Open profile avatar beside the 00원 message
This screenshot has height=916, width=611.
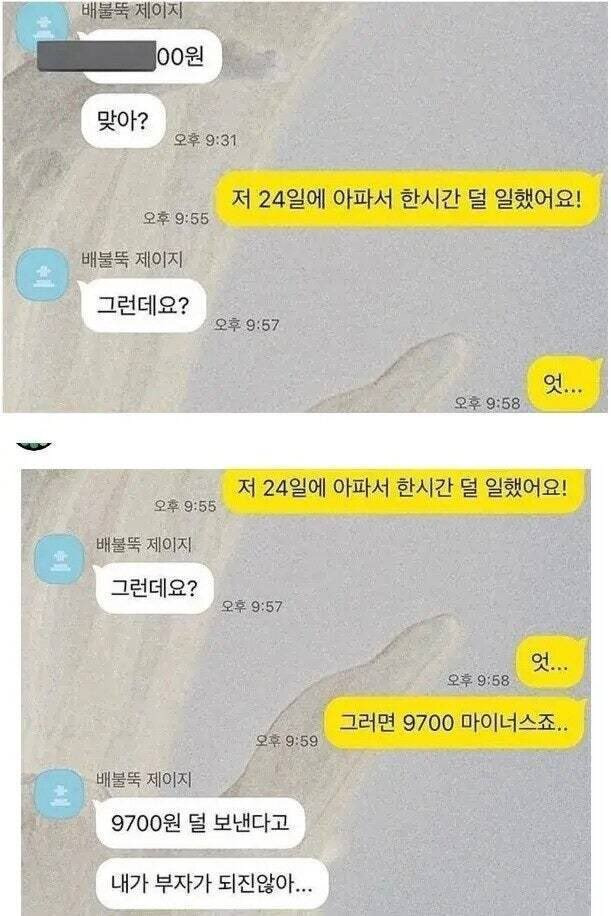[42, 27]
